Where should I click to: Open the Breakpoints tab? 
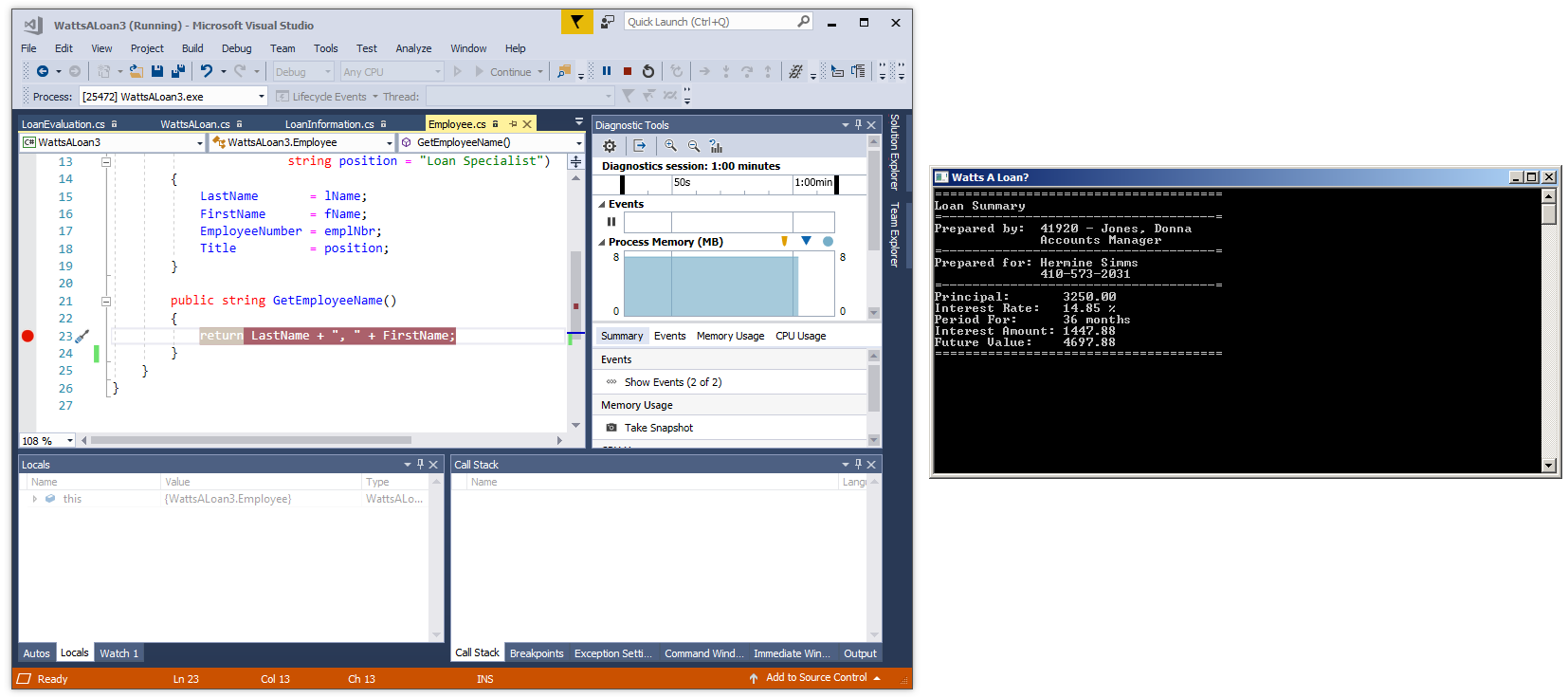[x=537, y=653]
